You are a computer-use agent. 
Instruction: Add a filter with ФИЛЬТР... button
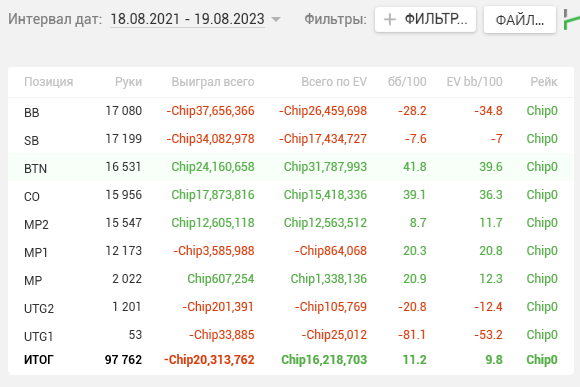tap(425, 20)
